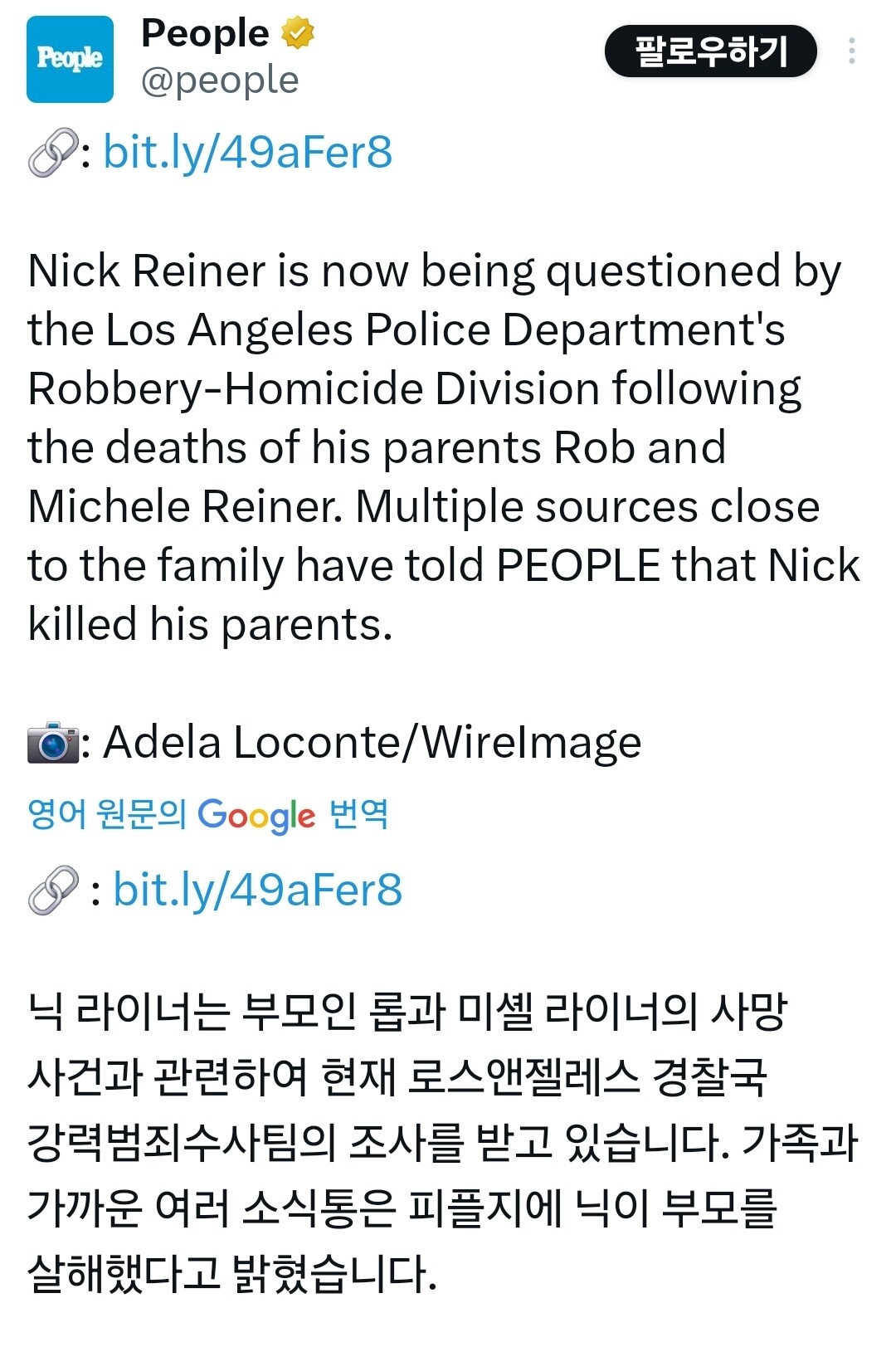
Task: Open the three-dot more options menu
Action: coord(851,51)
